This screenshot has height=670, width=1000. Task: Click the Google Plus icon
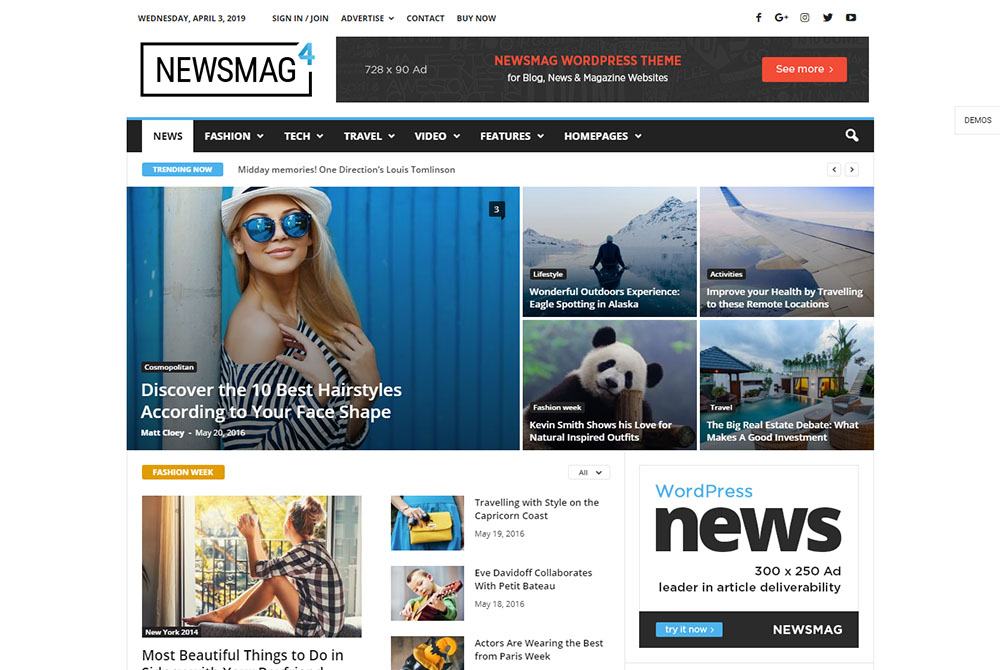pyautogui.click(x=781, y=18)
